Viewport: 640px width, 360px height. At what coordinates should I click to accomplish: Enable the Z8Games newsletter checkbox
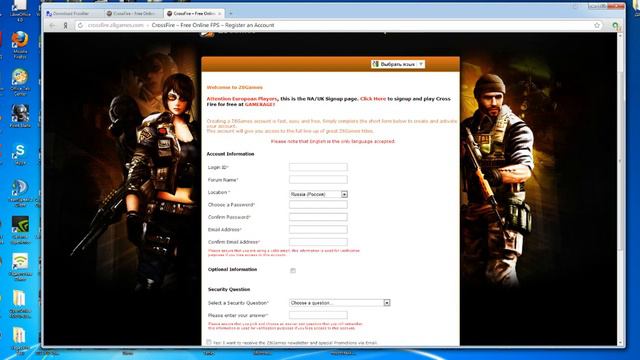(x=209, y=342)
